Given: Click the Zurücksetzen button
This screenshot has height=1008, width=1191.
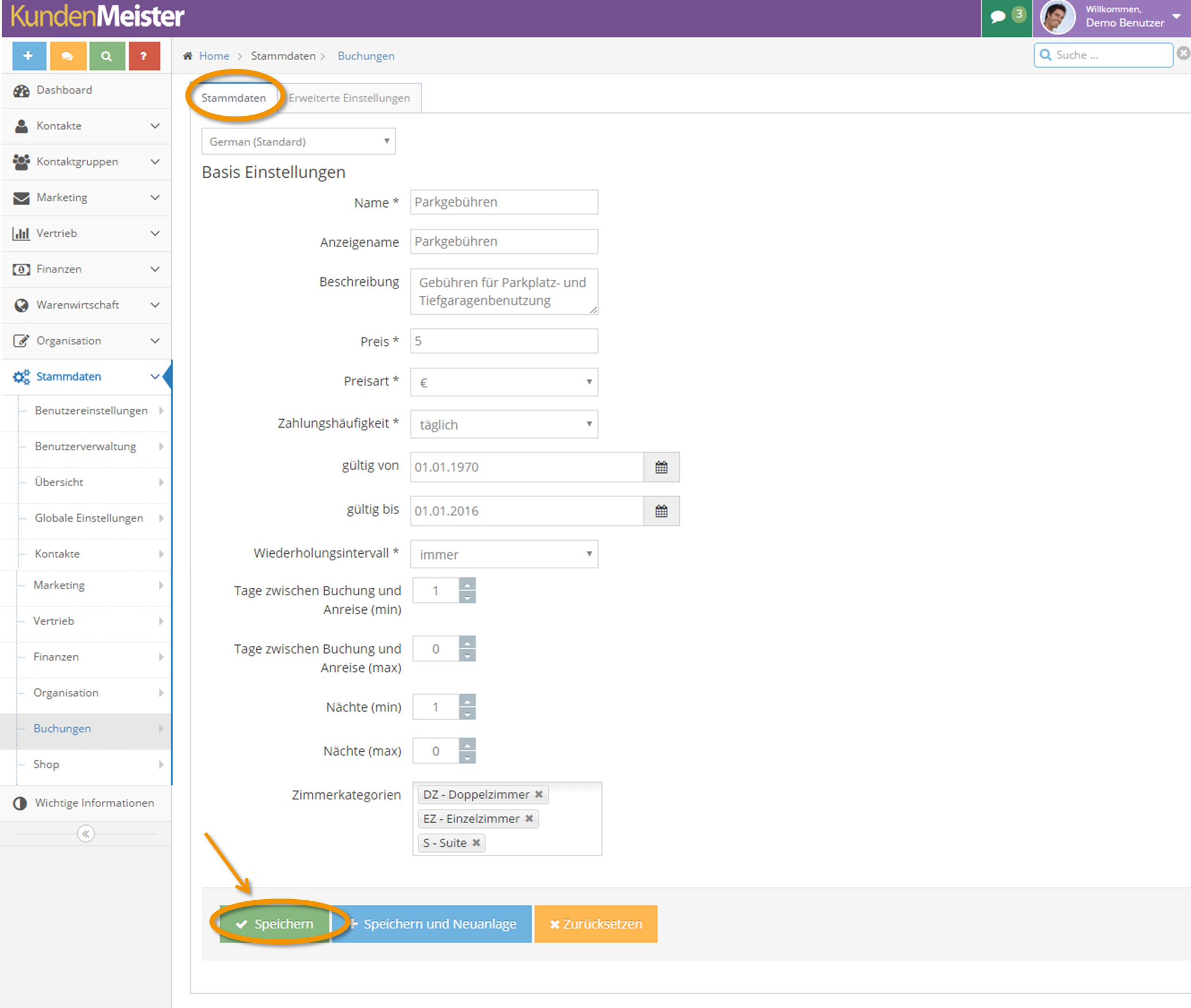Looking at the screenshot, I should [x=596, y=924].
